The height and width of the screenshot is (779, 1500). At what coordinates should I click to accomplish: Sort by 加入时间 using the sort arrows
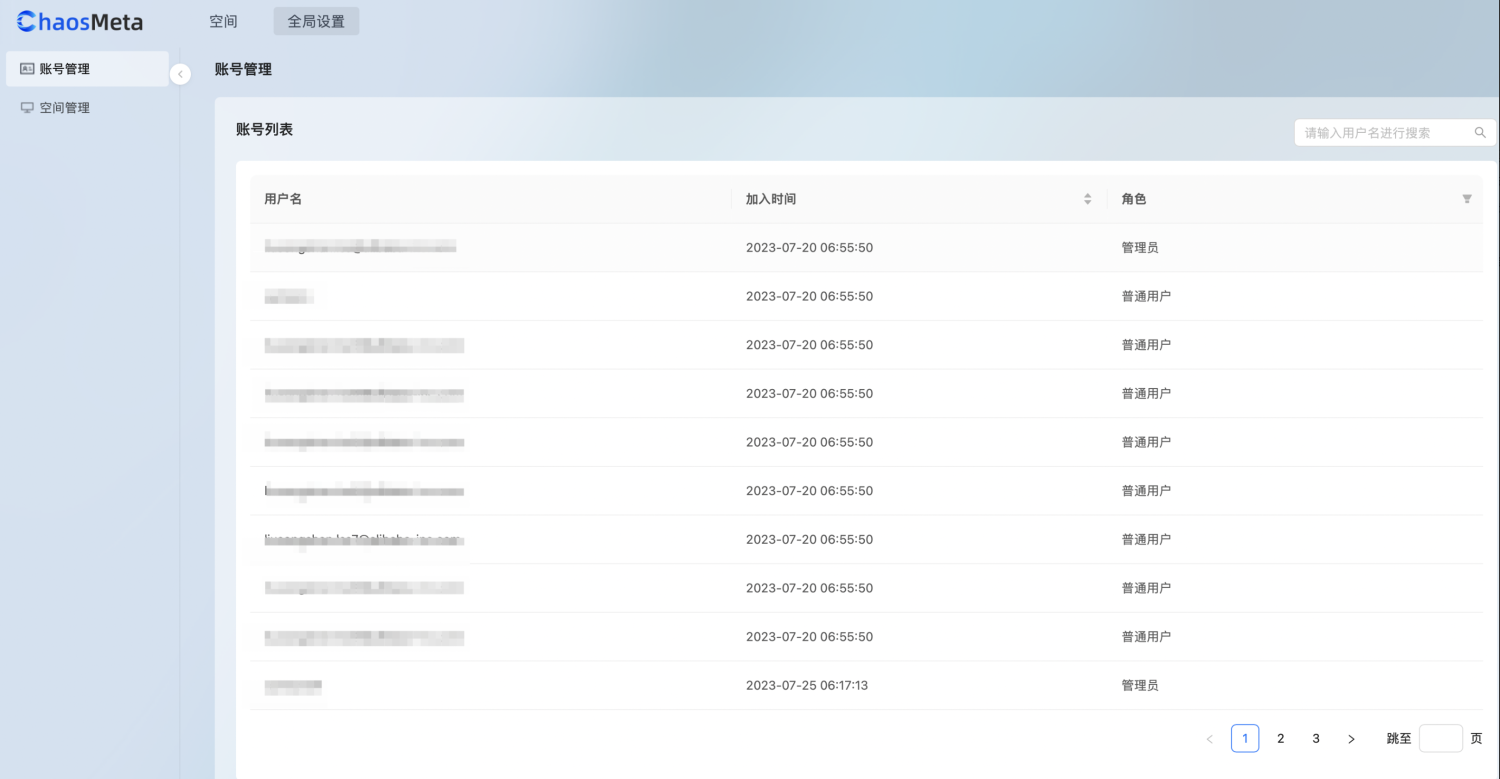[x=1087, y=199]
